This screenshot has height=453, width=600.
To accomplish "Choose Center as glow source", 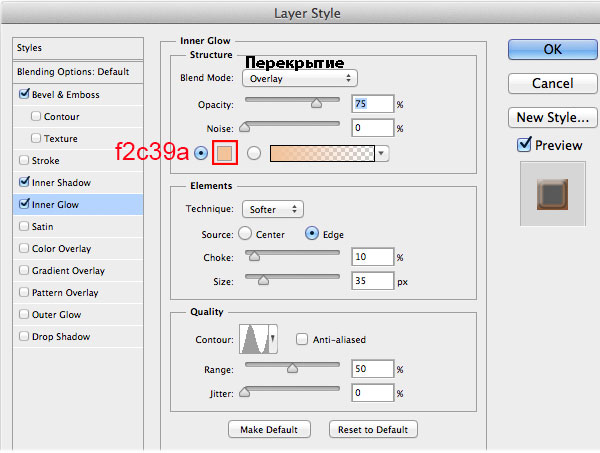I will click(x=245, y=233).
